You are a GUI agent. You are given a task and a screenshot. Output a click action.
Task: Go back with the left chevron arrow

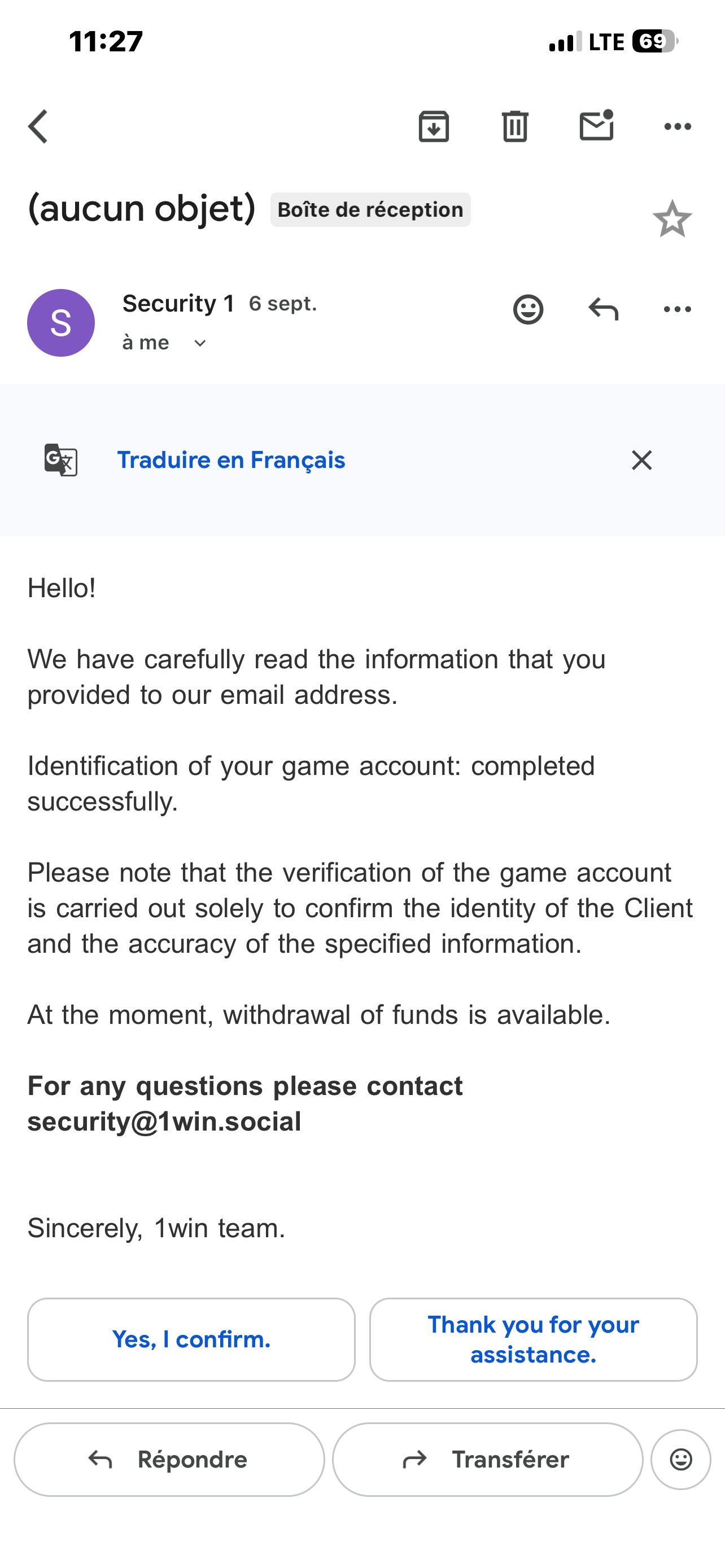pos(38,126)
